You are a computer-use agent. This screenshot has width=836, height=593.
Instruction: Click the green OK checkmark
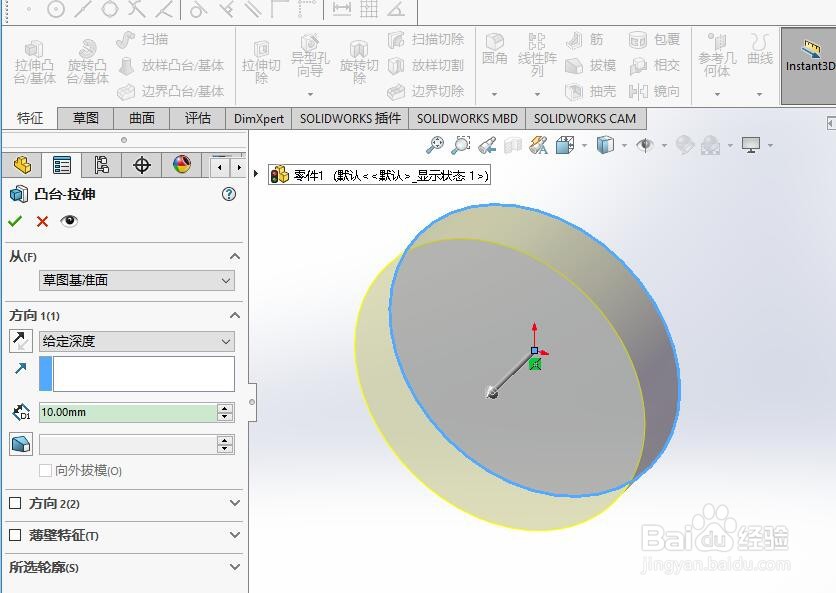click(x=15, y=221)
